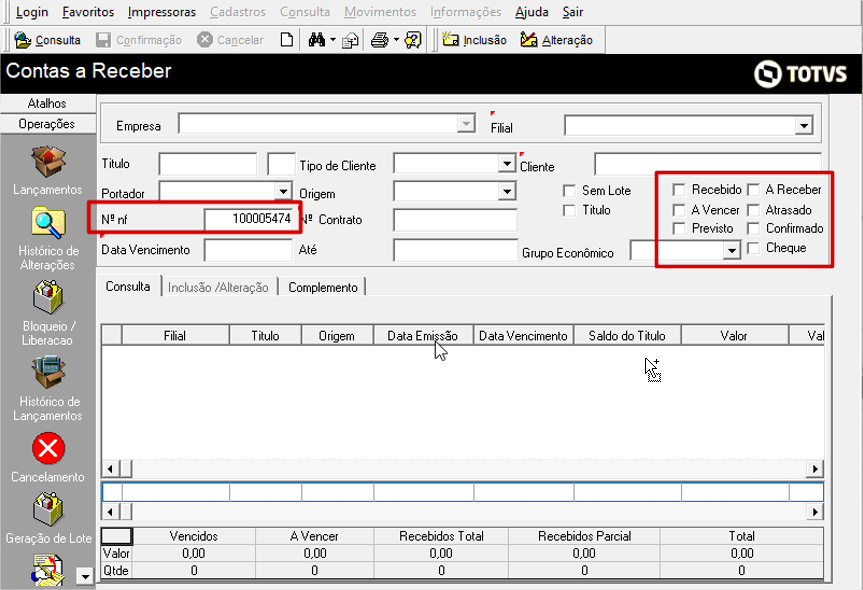Image resolution: width=863 pixels, height=590 pixels.
Task: Expand the Filial dropdown
Action: tap(804, 125)
